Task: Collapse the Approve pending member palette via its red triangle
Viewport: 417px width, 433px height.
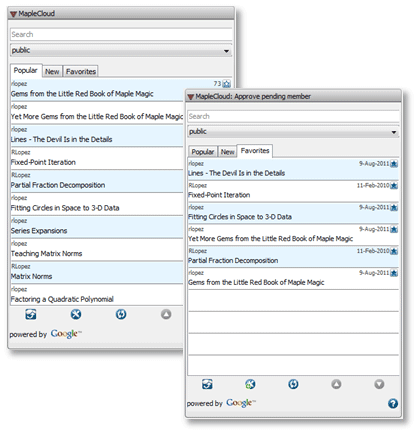Action: 191,97
